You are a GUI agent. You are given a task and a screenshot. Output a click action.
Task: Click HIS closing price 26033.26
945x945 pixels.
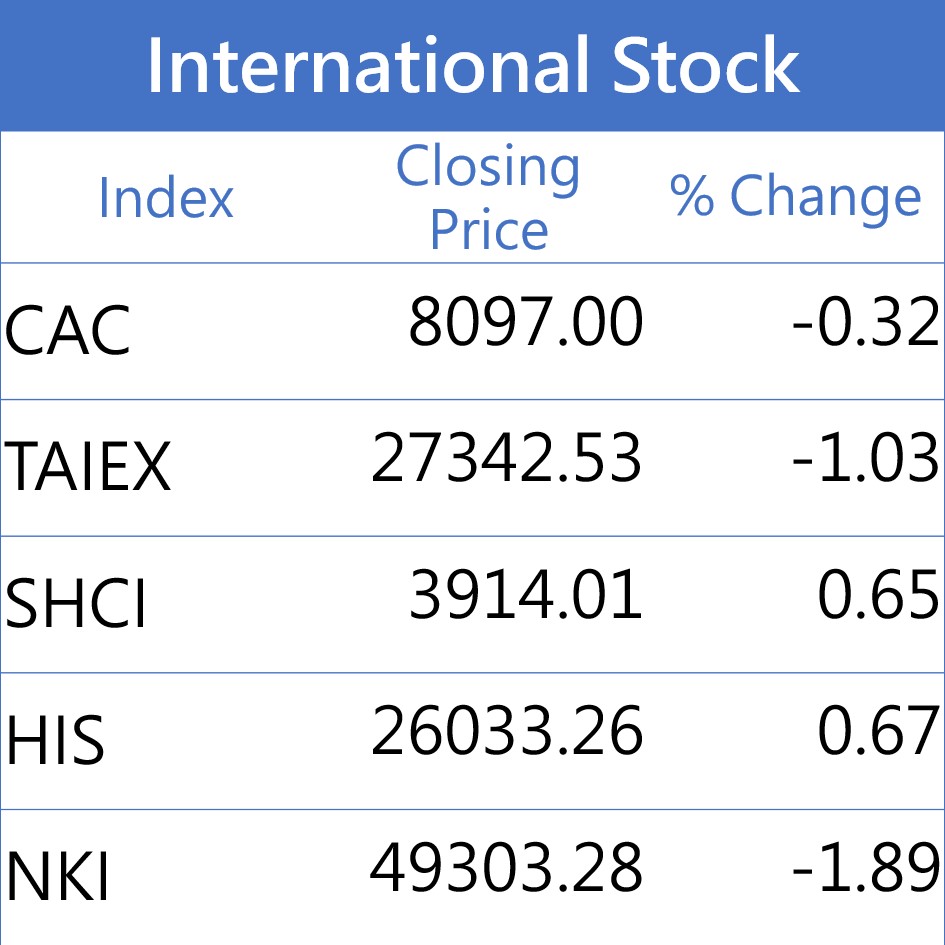(506, 732)
